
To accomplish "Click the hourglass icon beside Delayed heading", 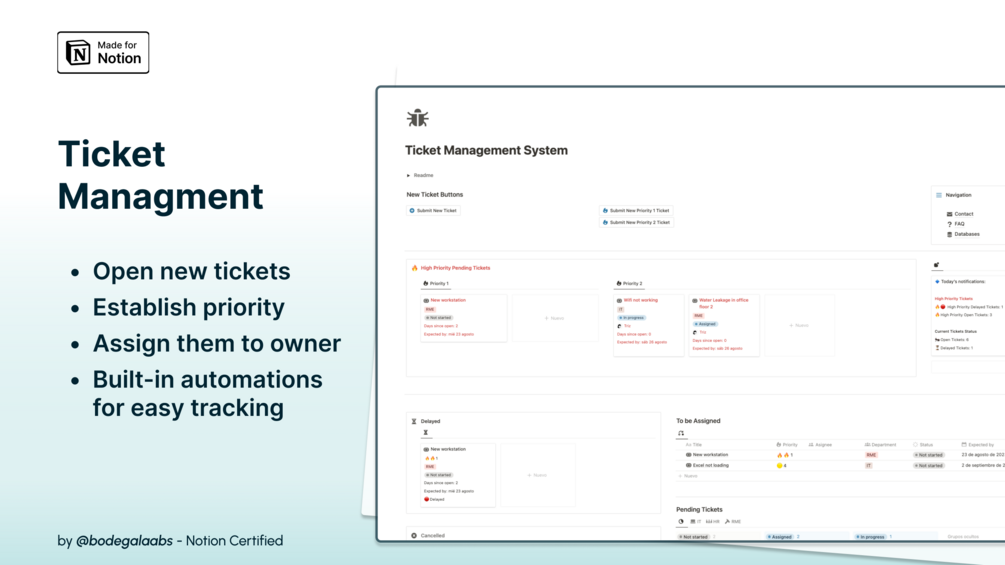I will 414,422.
